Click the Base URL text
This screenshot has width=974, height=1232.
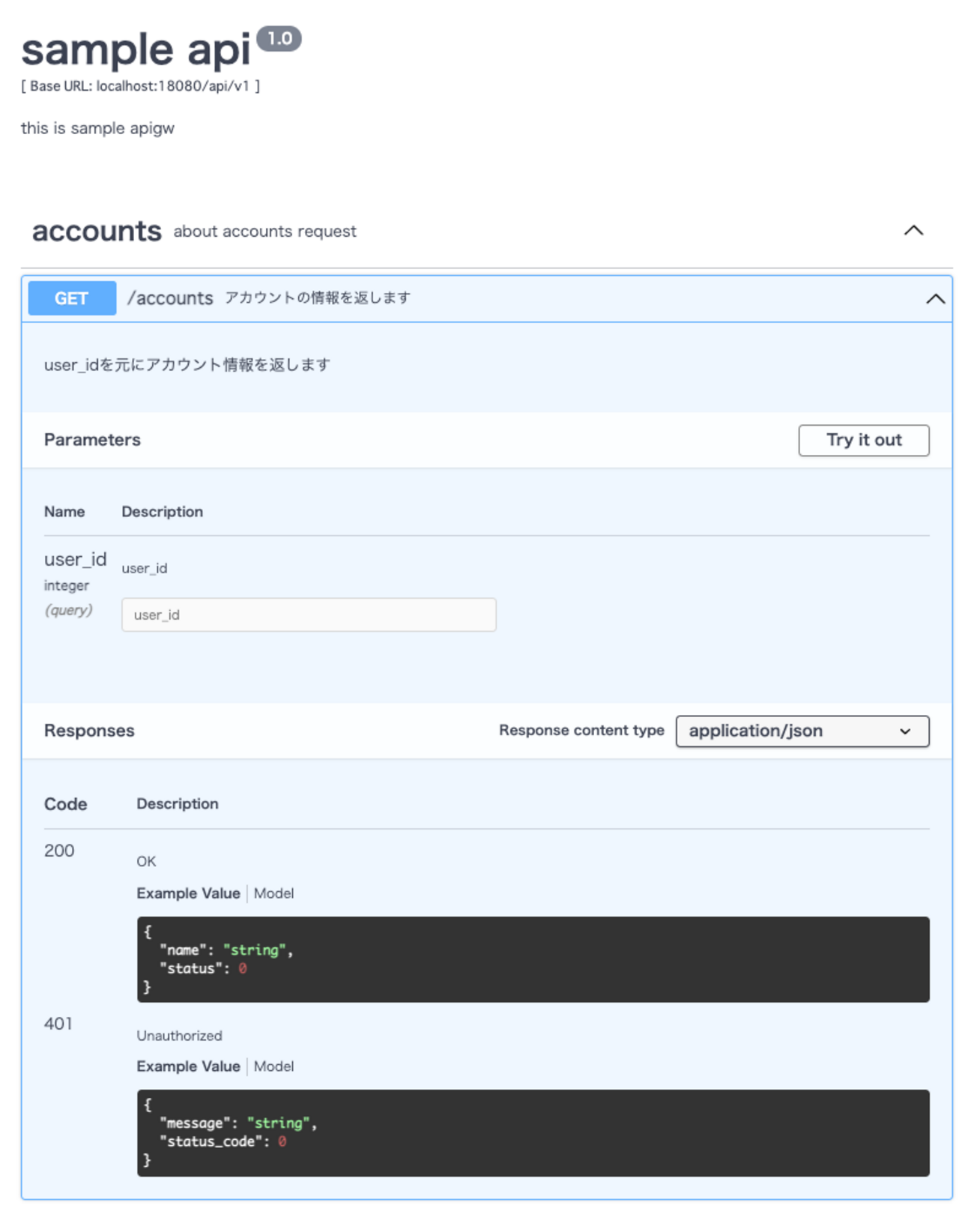pyautogui.click(x=140, y=86)
